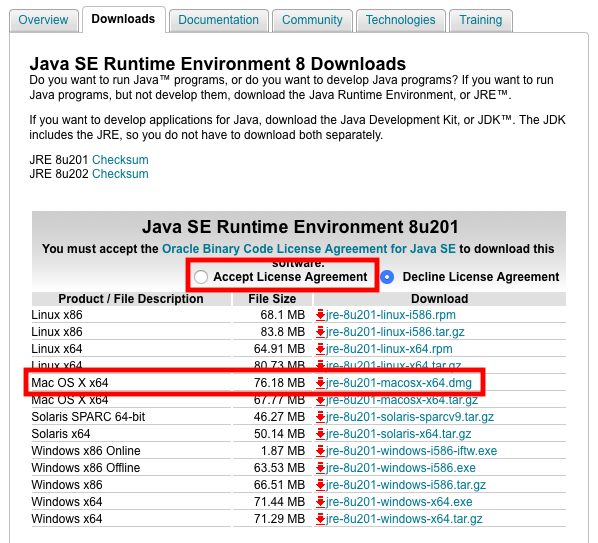This screenshot has height=543, width=598.
Task: Download jre-8u201-windows-x64.exe
Action: (399, 502)
